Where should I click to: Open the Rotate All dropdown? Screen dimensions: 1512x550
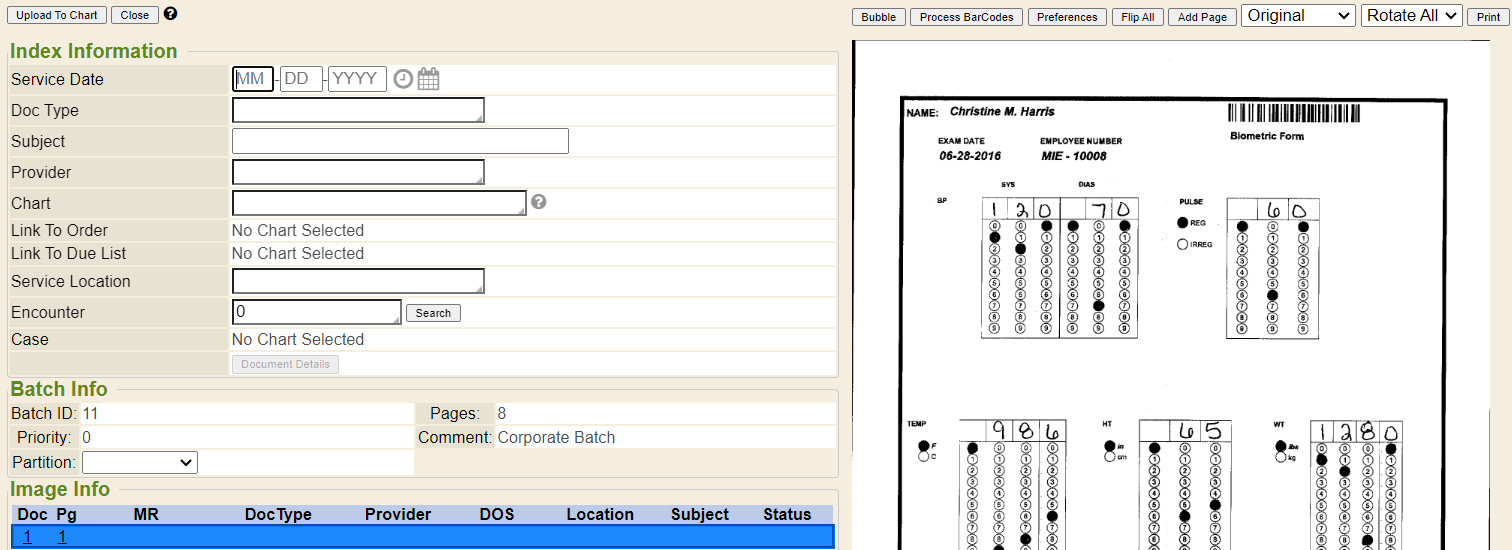click(x=1411, y=16)
